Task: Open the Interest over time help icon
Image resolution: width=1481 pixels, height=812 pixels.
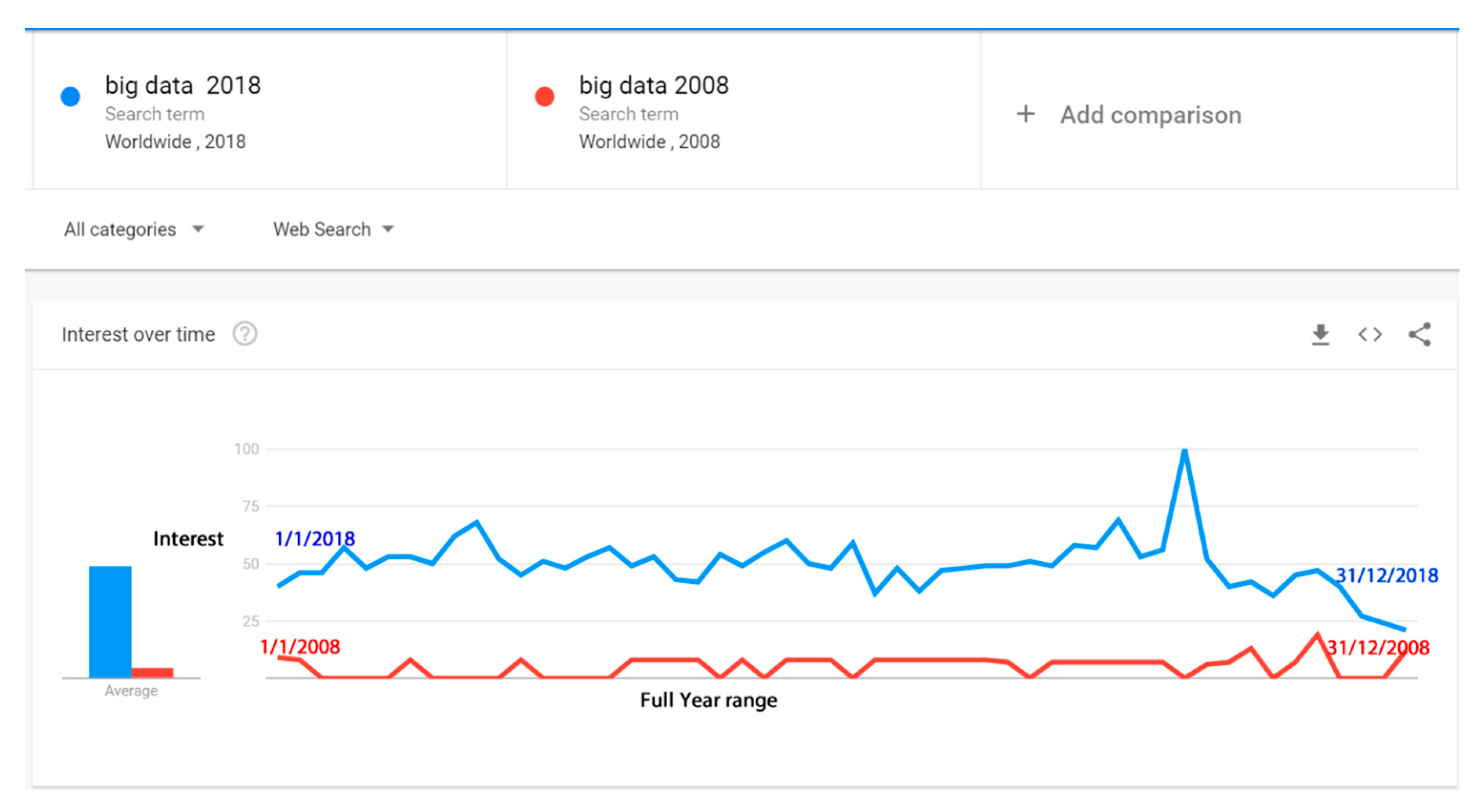Action: click(245, 334)
